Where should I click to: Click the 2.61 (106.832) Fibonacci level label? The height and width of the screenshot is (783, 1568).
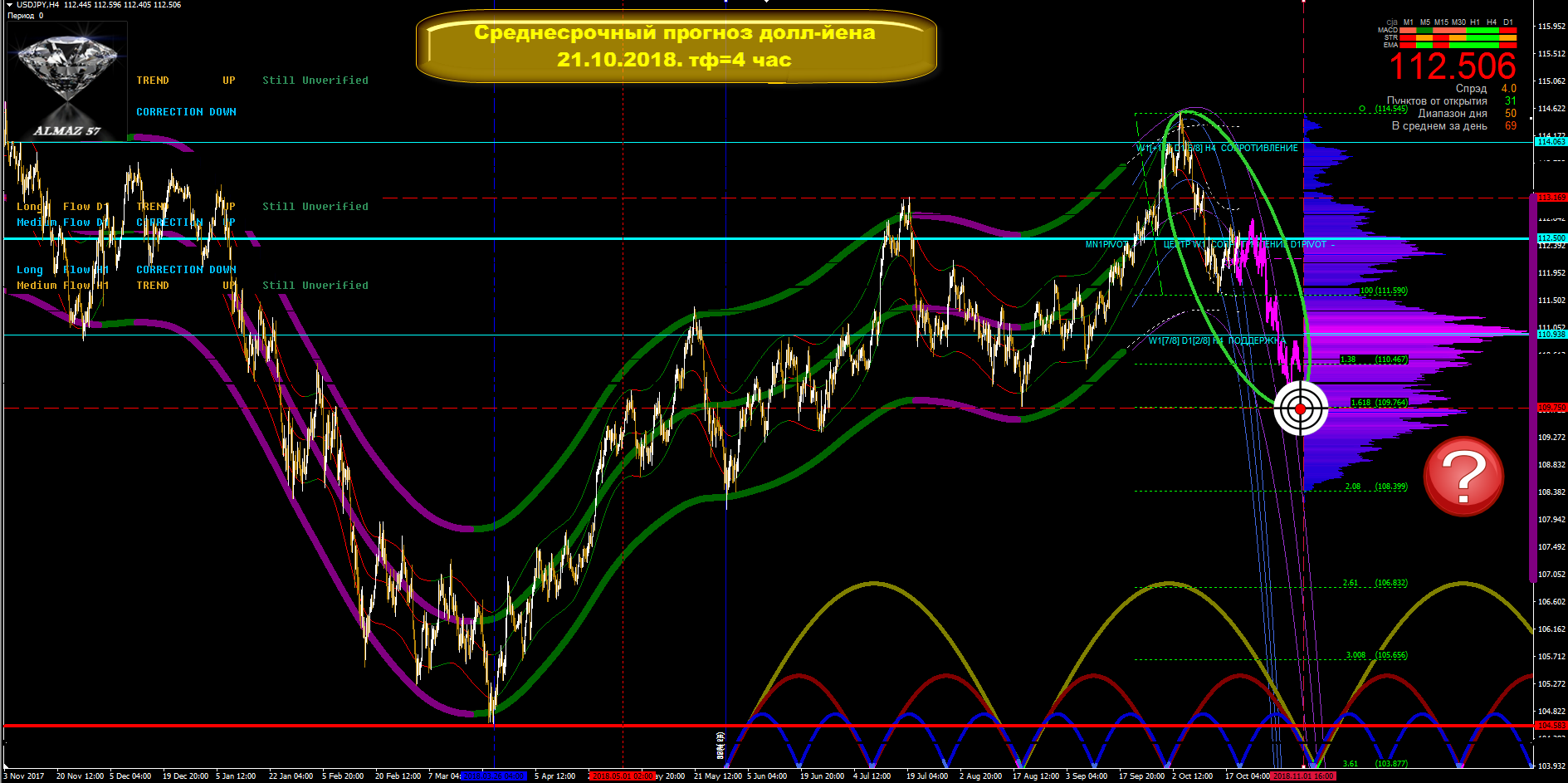click(x=1375, y=583)
